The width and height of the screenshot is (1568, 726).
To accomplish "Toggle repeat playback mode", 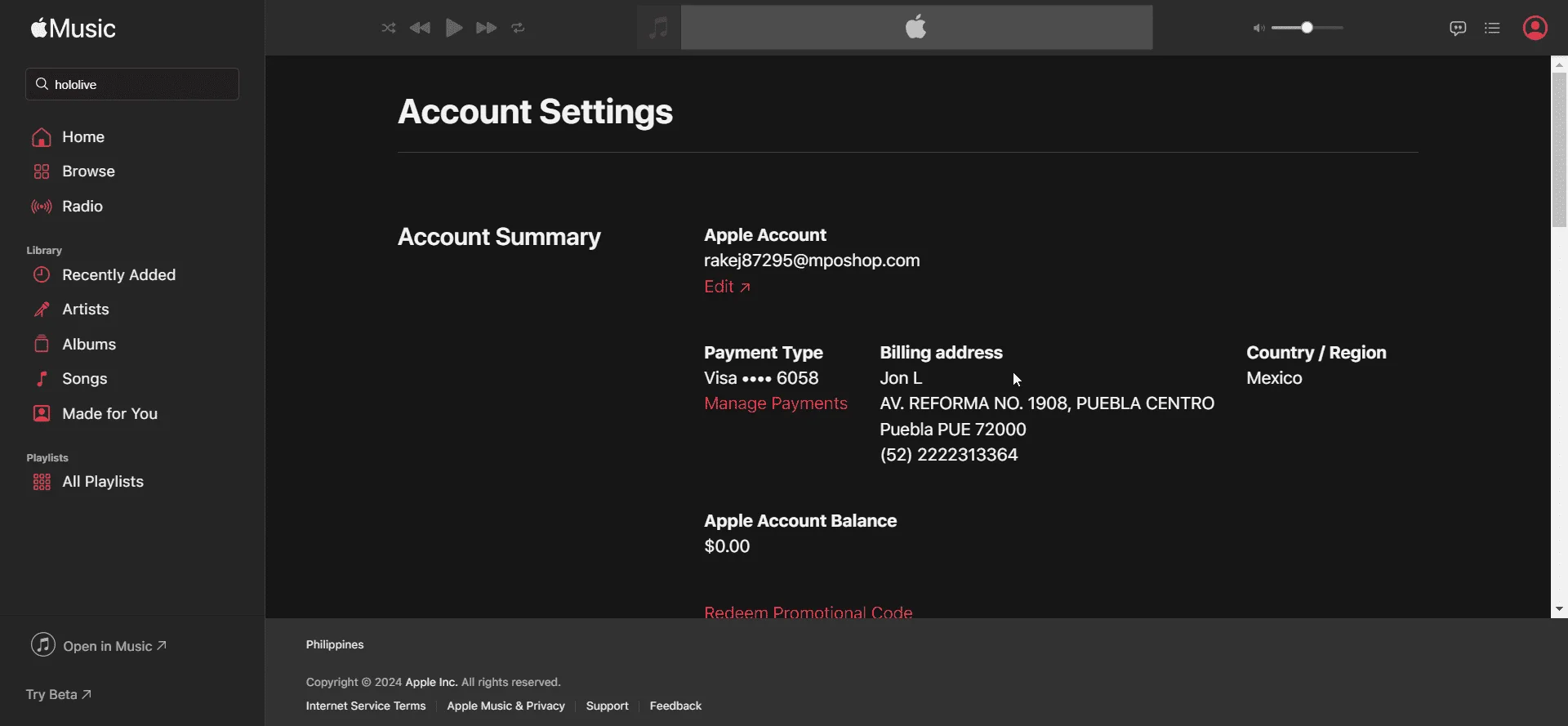I will coord(518,28).
